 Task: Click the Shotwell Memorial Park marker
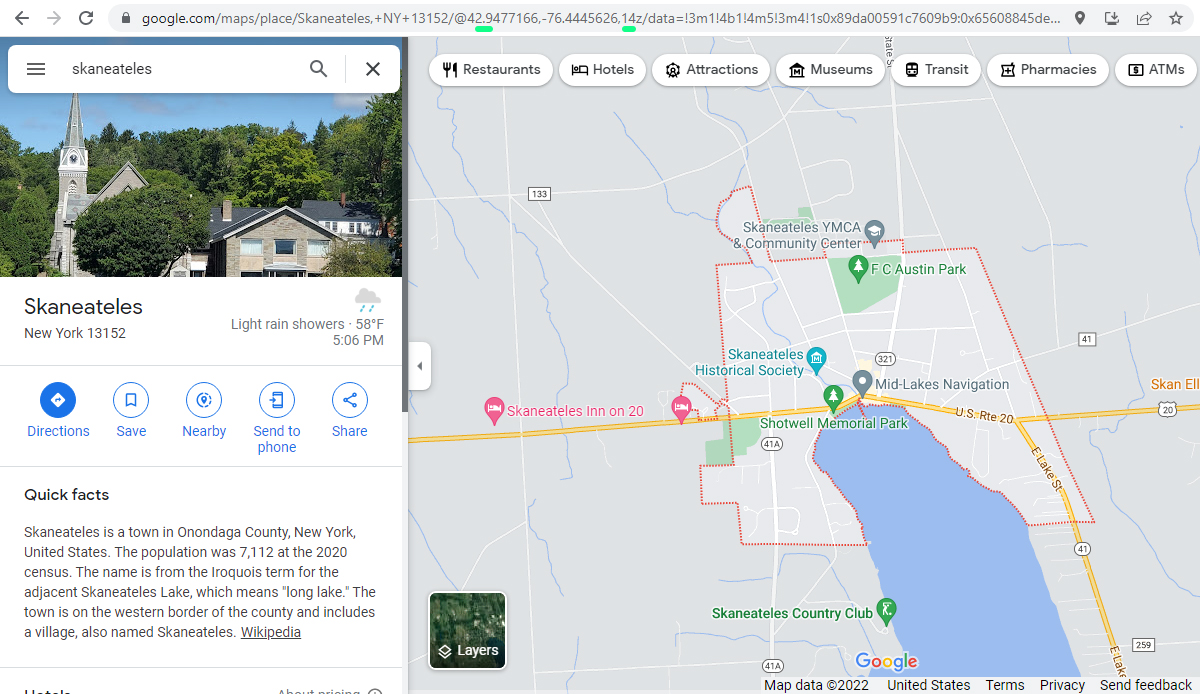click(x=833, y=399)
